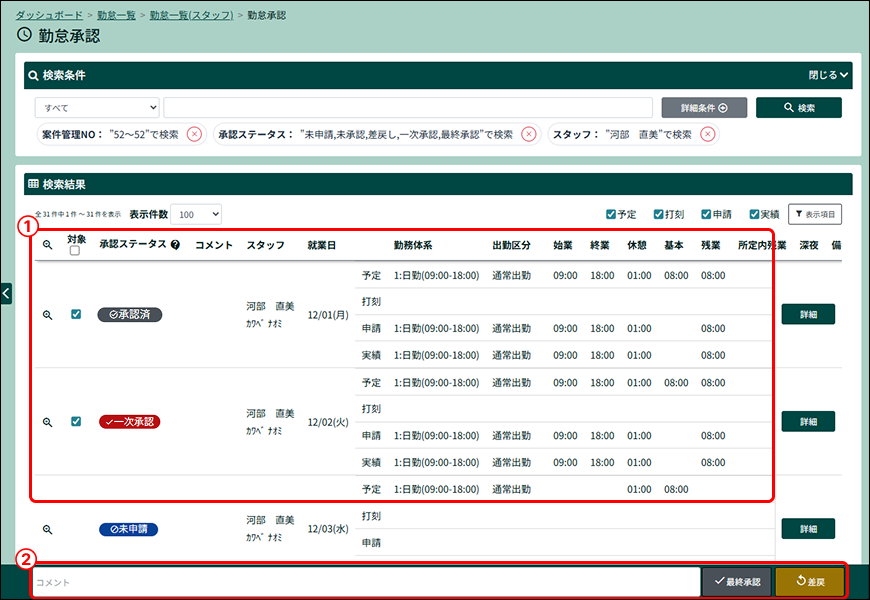Remove the 承認ステータス filter chip
The image size is (870, 600).
(x=529, y=134)
